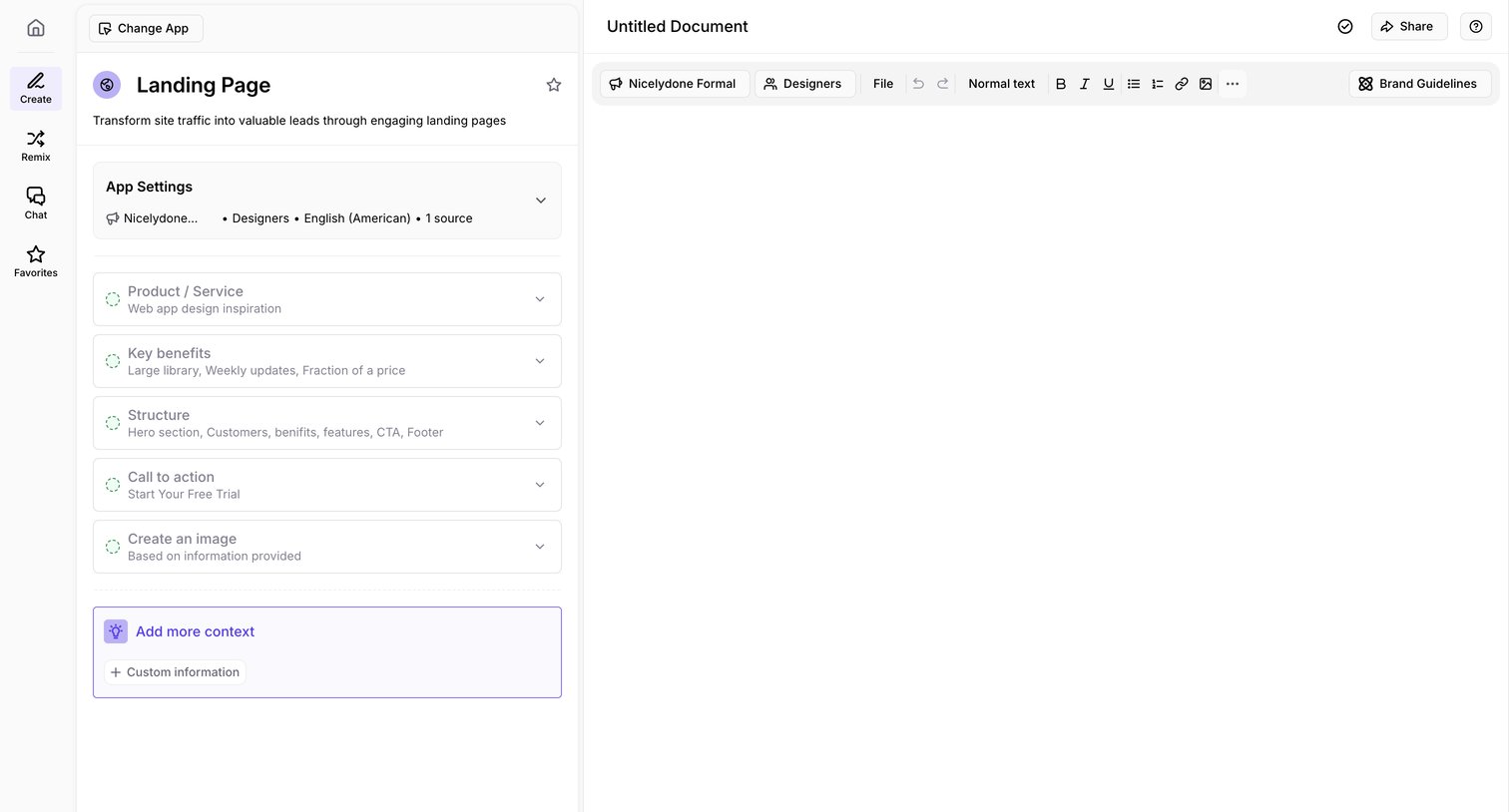Image resolution: width=1509 pixels, height=812 pixels.
Task: Open the Designers audience selector
Action: (804, 84)
